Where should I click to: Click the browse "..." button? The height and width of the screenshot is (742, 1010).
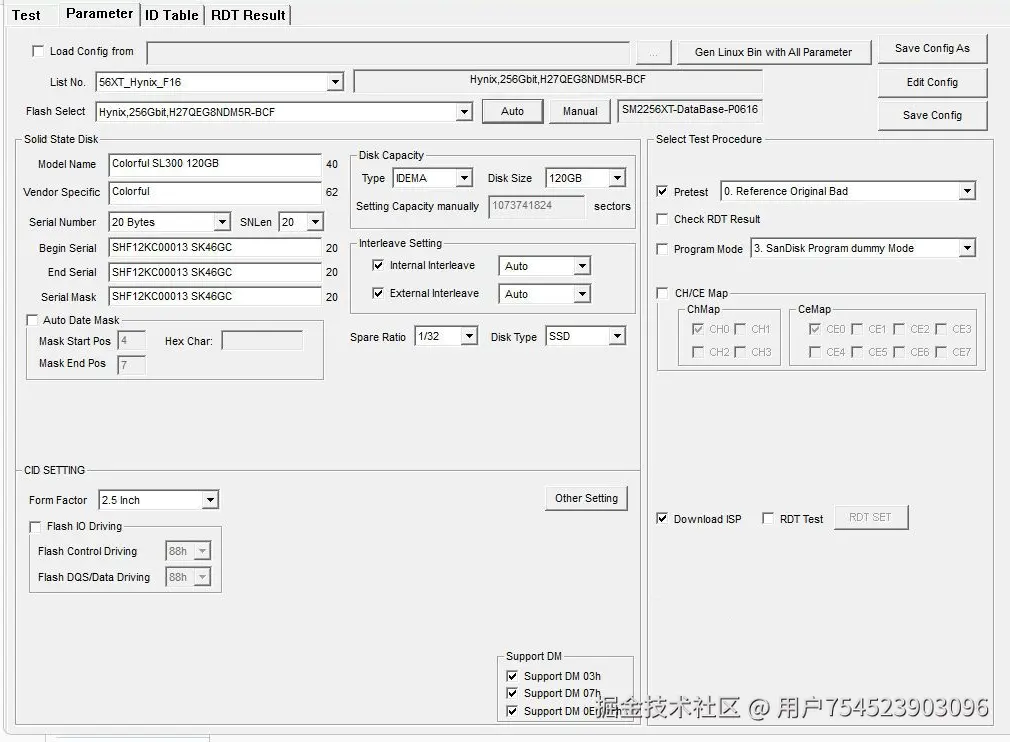click(x=653, y=53)
